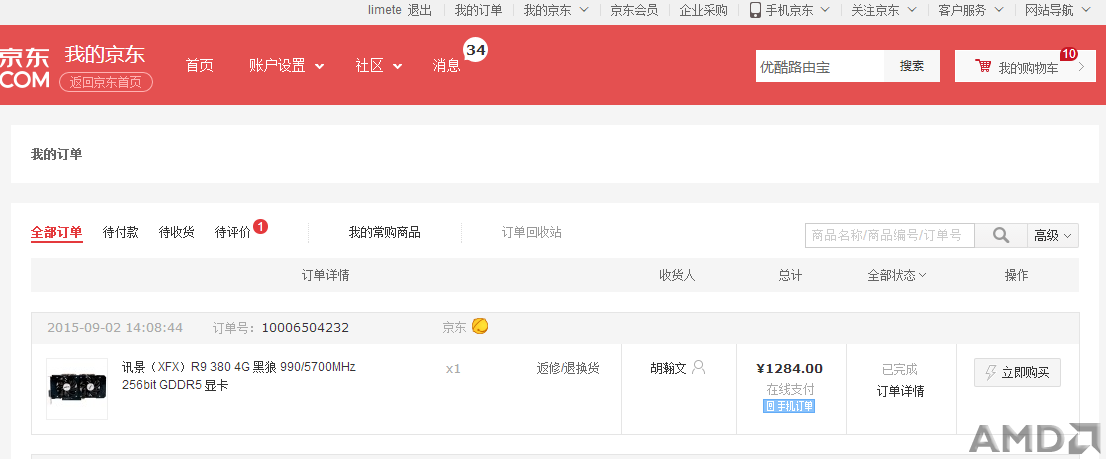
Task: Open the graphics card product thumbnail
Action: pos(77,388)
